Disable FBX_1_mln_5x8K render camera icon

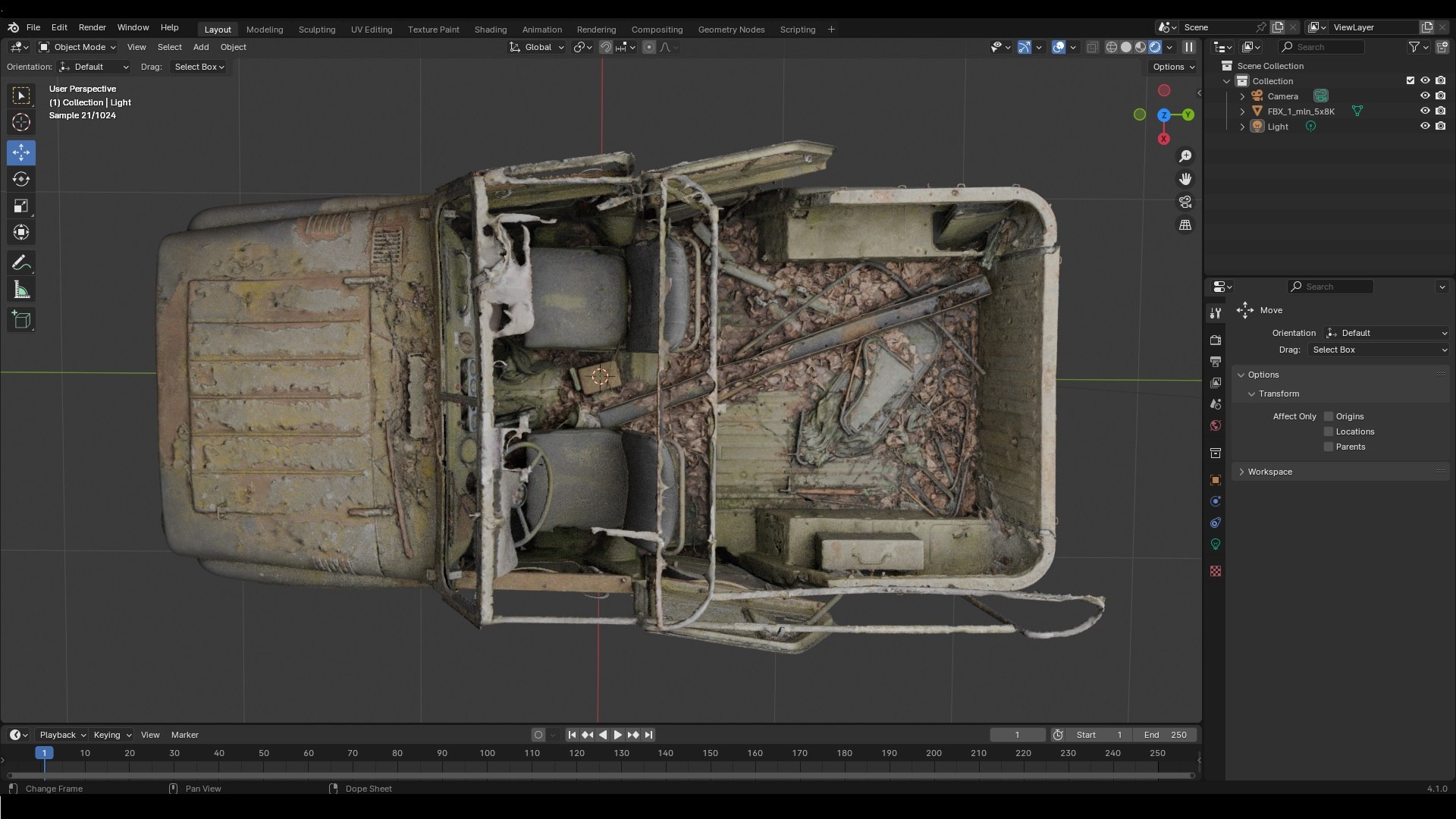click(1440, 111)
